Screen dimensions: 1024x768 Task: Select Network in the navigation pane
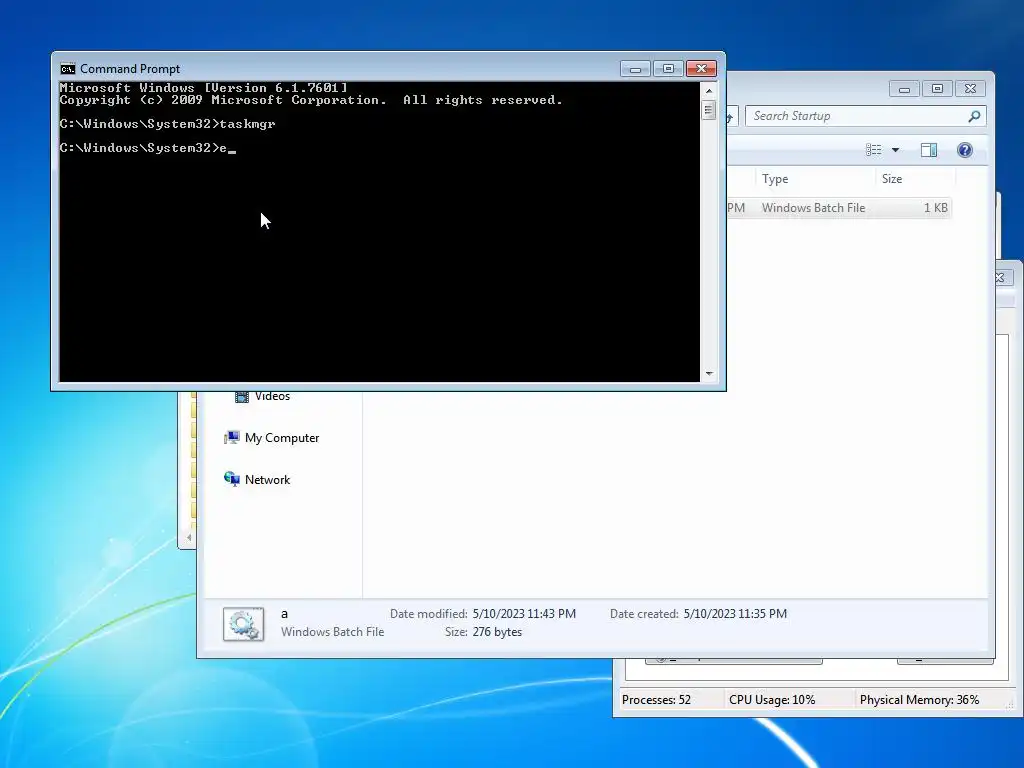(267, 479)
